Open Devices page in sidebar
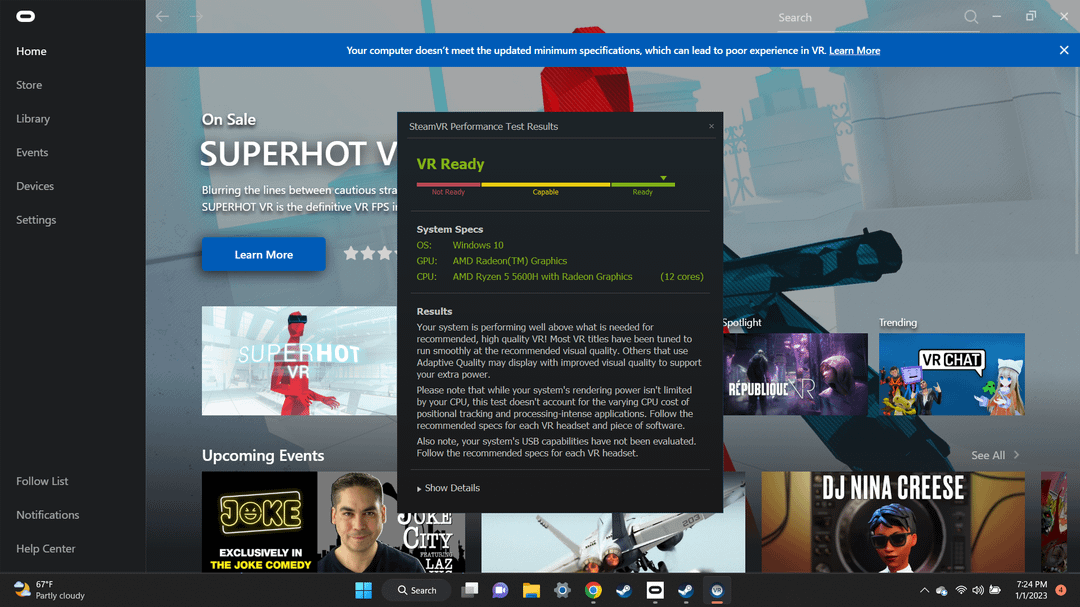1080x607 pixels. point(35,186)
